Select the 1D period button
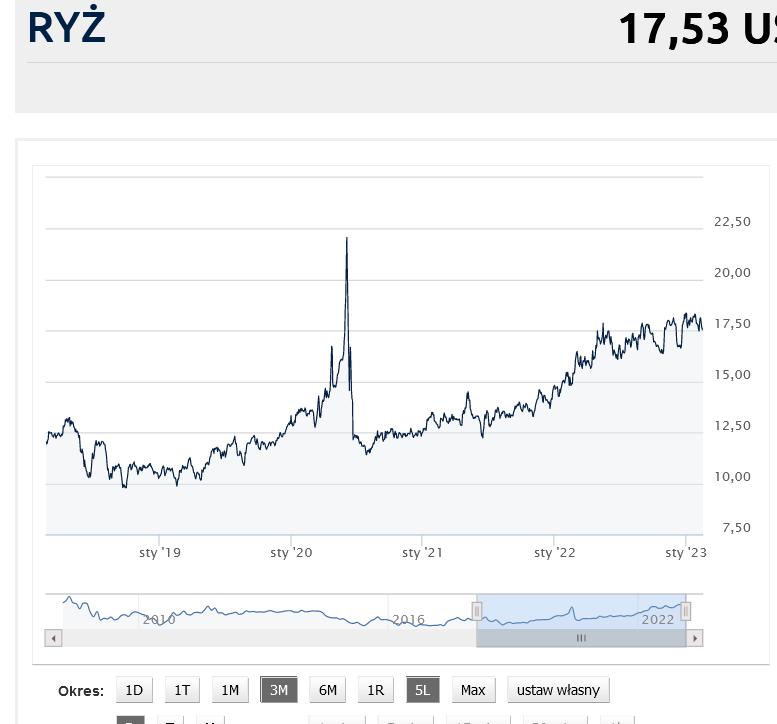The height and width of the screenshot is (724, 777). click(134, 690)
